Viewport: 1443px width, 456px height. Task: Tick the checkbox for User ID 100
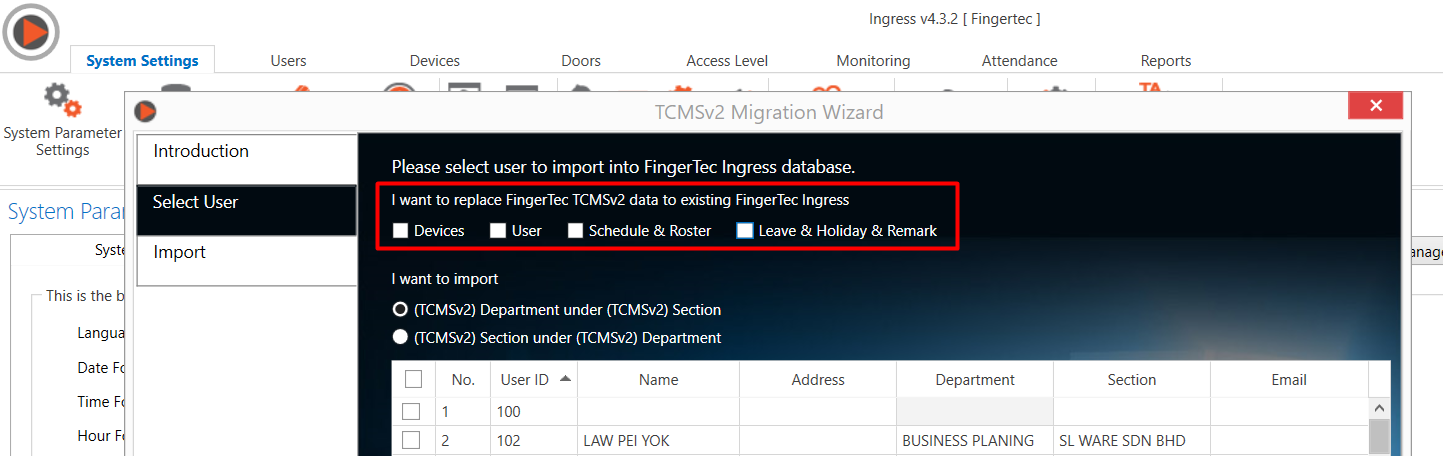411,411
